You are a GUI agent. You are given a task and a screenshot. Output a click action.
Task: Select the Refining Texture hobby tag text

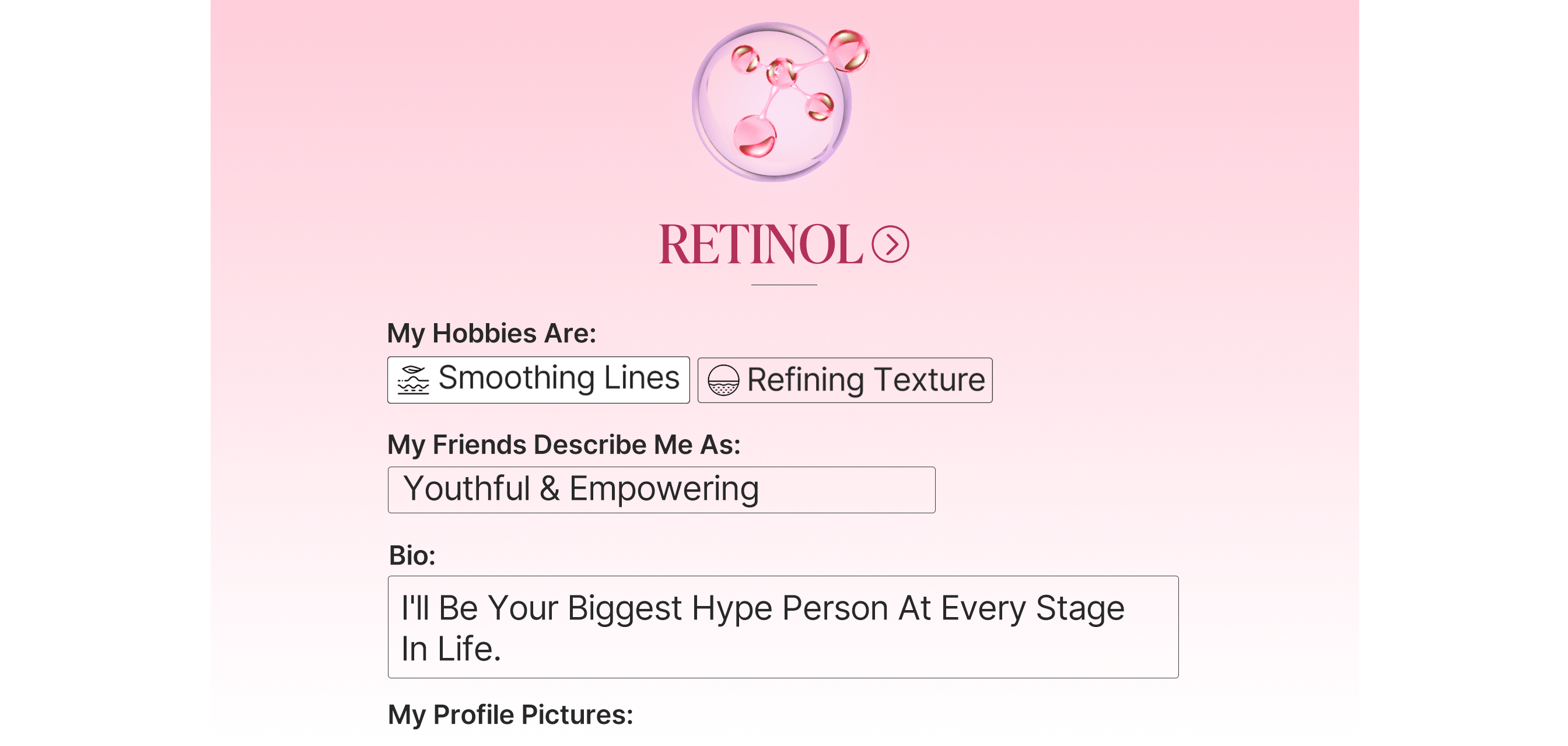pos(866,380)
